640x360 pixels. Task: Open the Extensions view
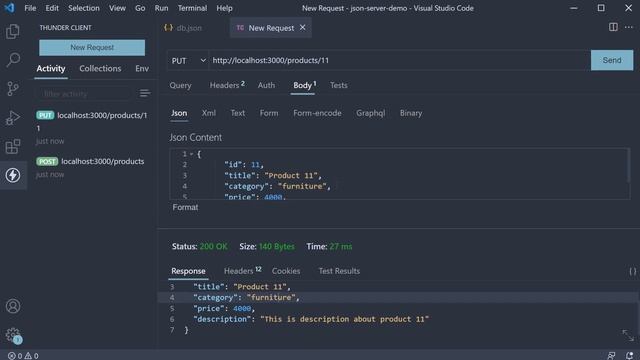pos(13,147)
